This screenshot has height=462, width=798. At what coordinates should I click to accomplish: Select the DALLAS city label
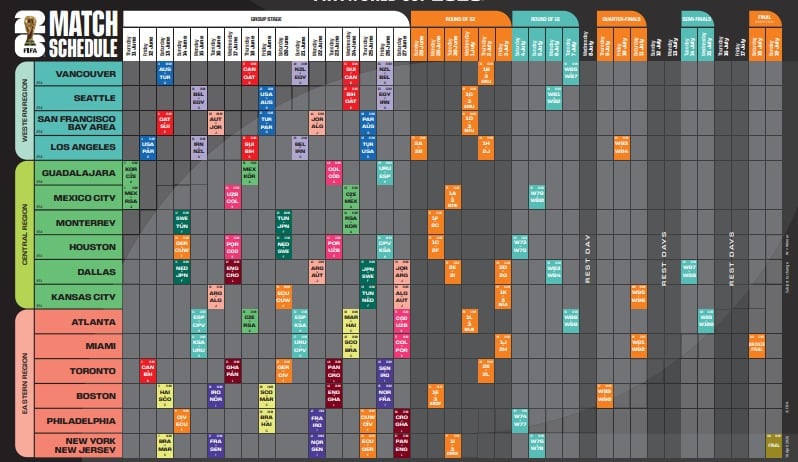78,272
